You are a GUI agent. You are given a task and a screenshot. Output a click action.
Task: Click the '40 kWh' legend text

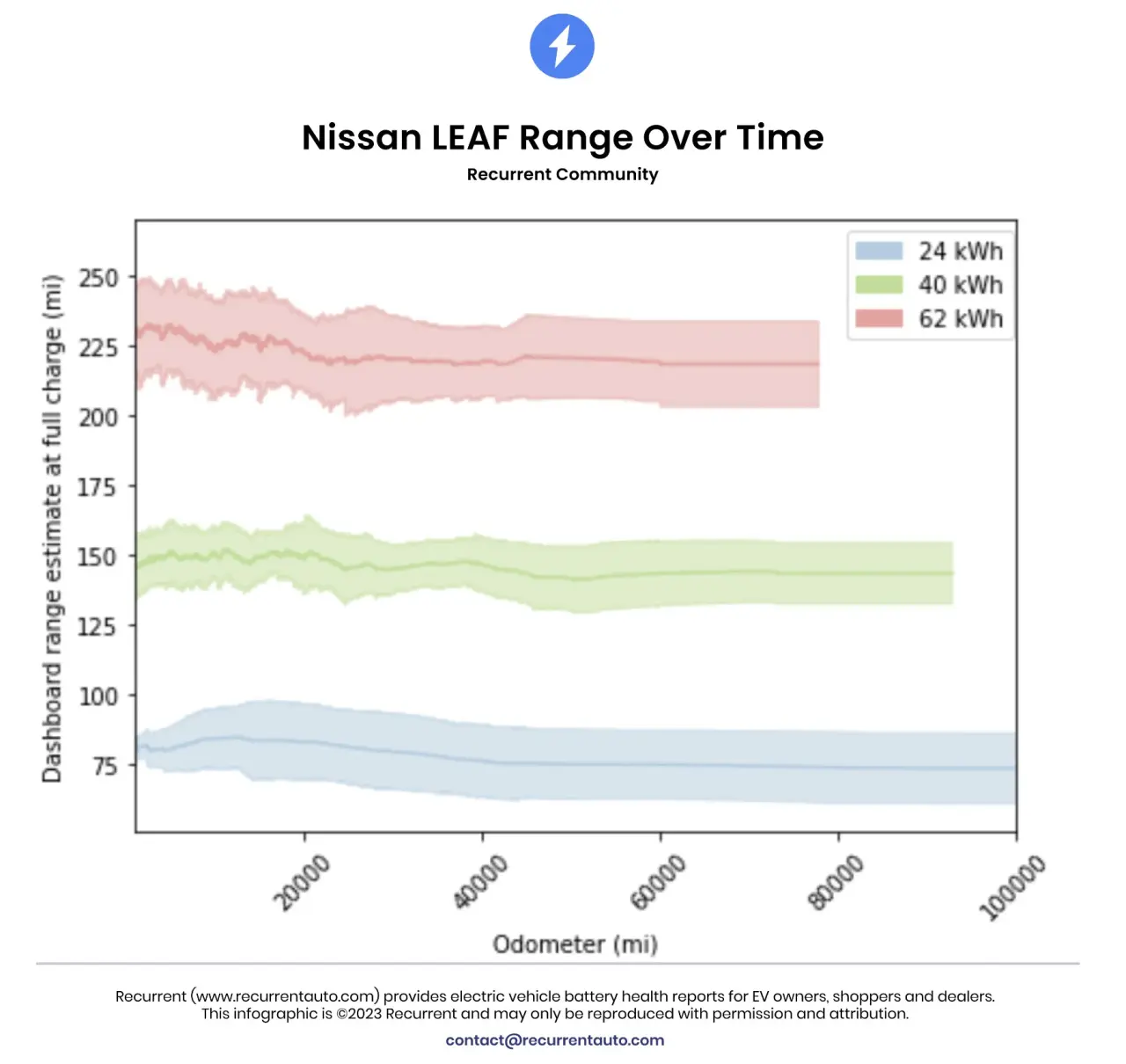coord(961,285)
